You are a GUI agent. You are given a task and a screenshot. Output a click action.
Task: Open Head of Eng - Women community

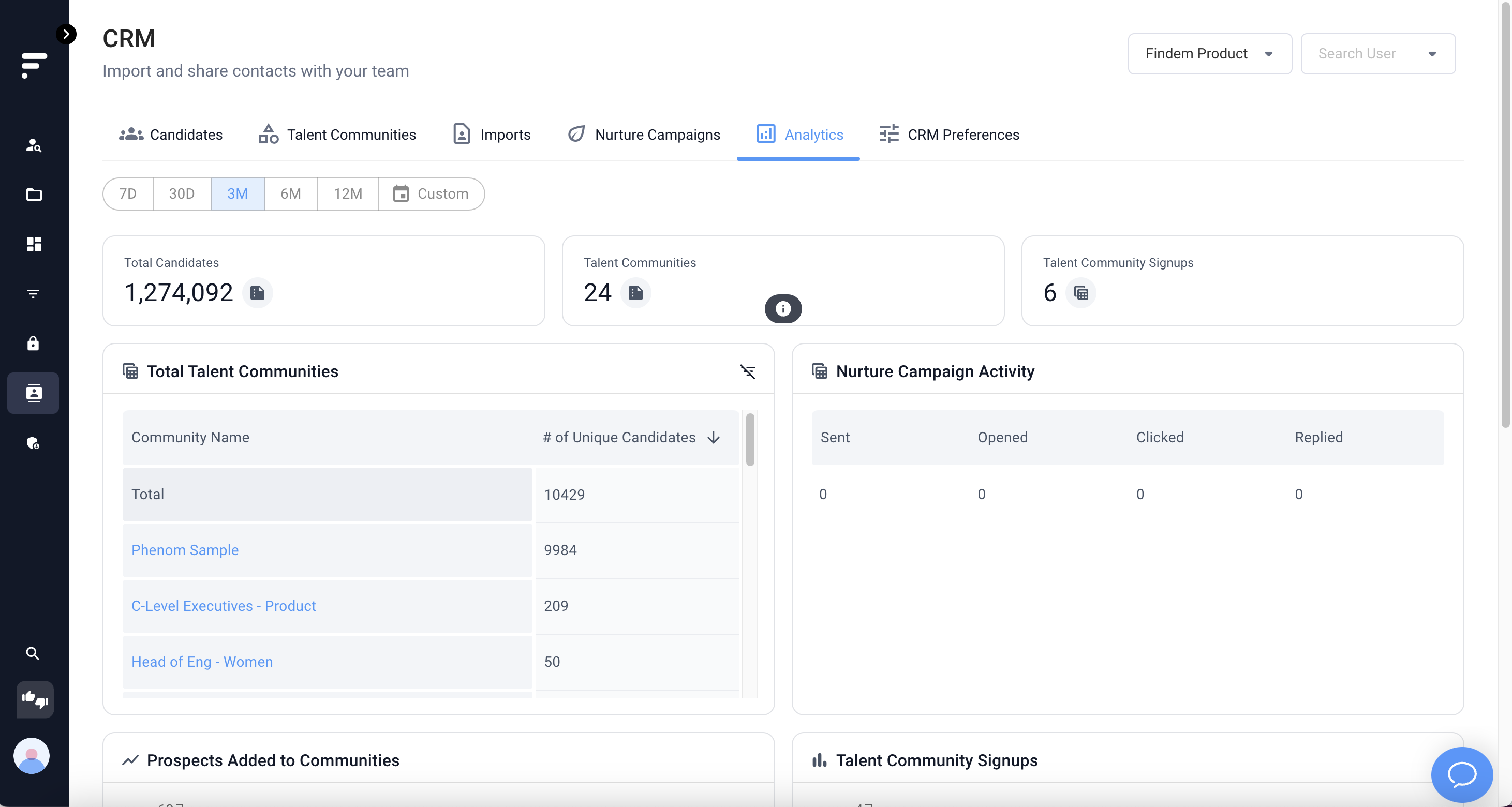[x=202, y=662]
